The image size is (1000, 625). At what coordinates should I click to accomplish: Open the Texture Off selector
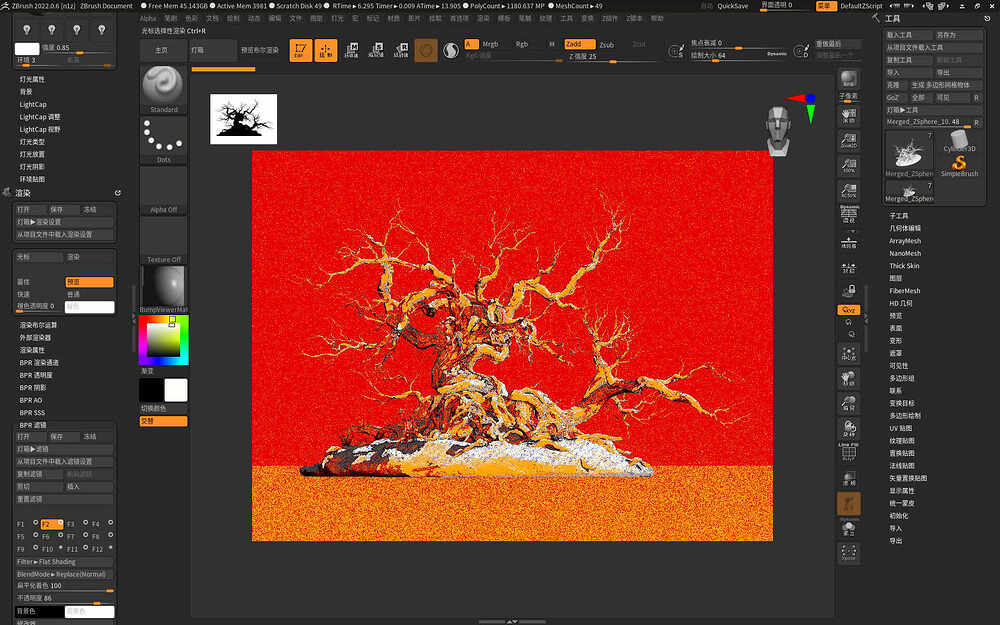163,240
